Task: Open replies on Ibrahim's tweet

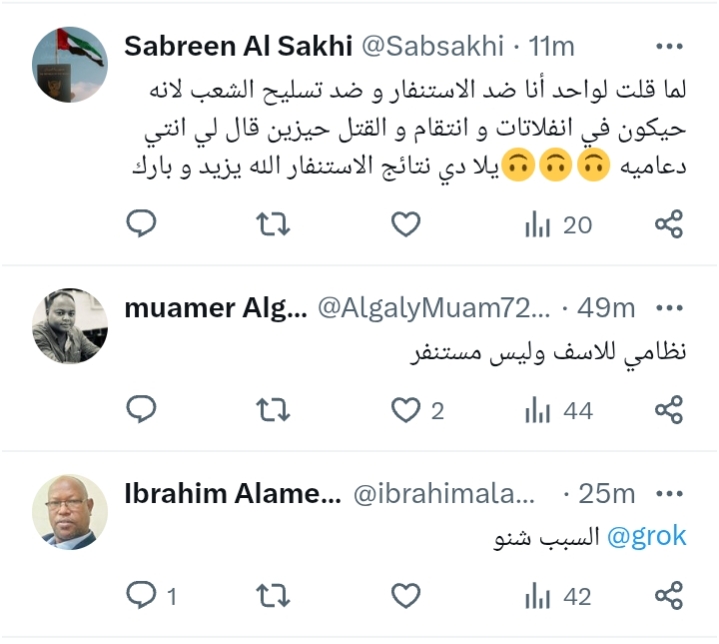Action: click(143, 597)
